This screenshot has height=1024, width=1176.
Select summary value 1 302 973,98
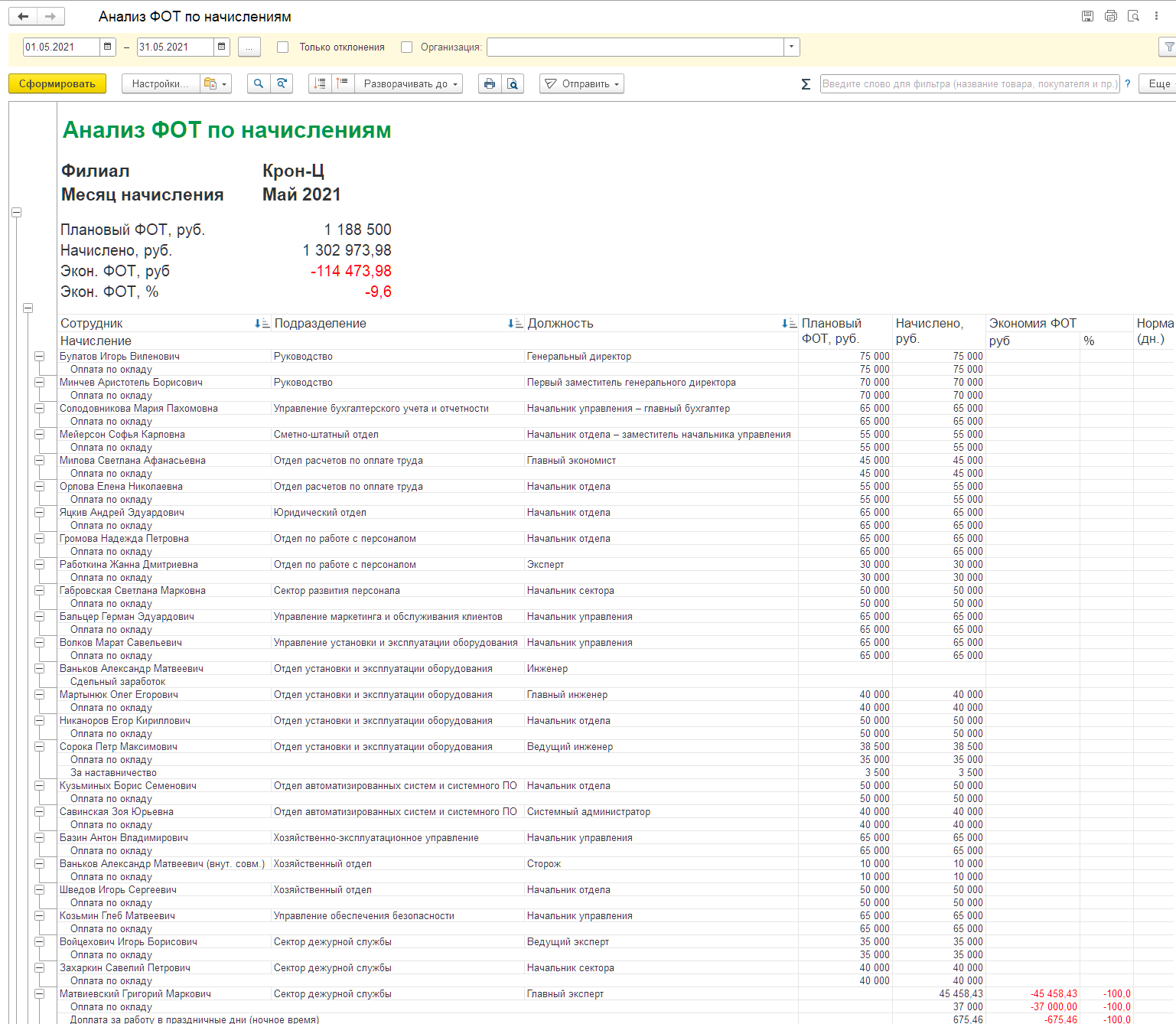[x=347, y=250]
